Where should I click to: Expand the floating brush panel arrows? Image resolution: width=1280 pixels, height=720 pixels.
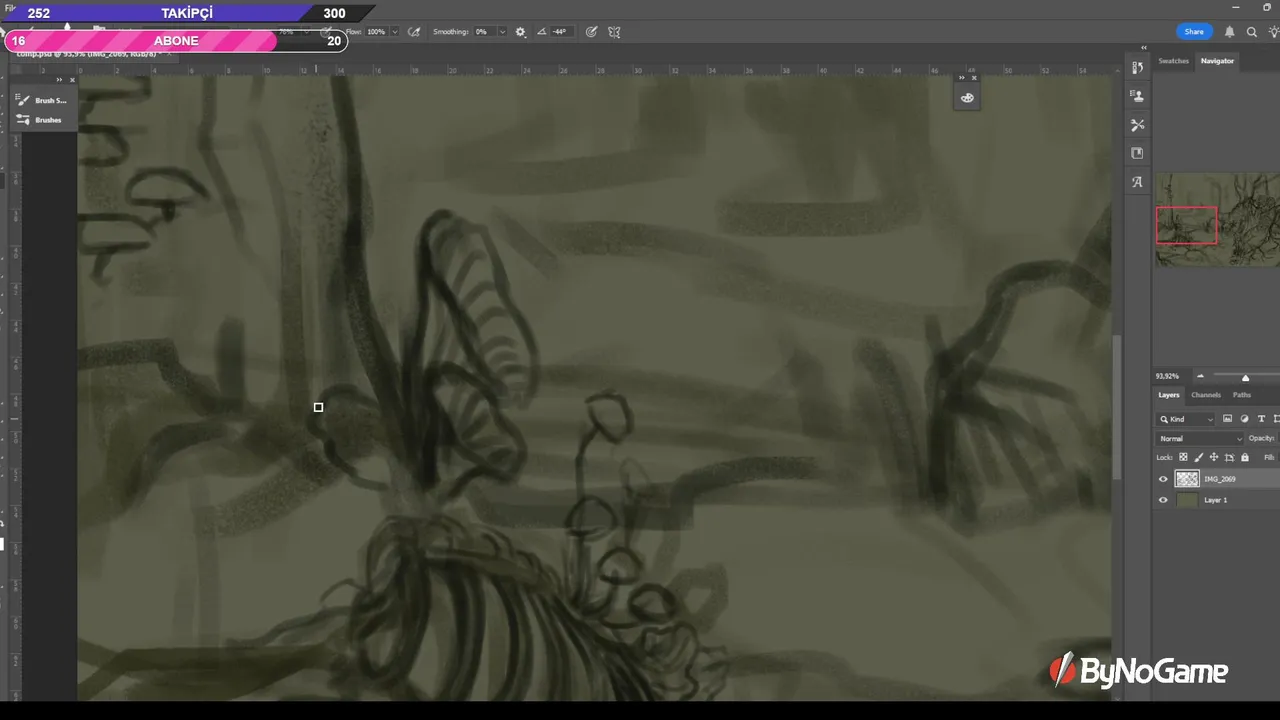point(59,80)
